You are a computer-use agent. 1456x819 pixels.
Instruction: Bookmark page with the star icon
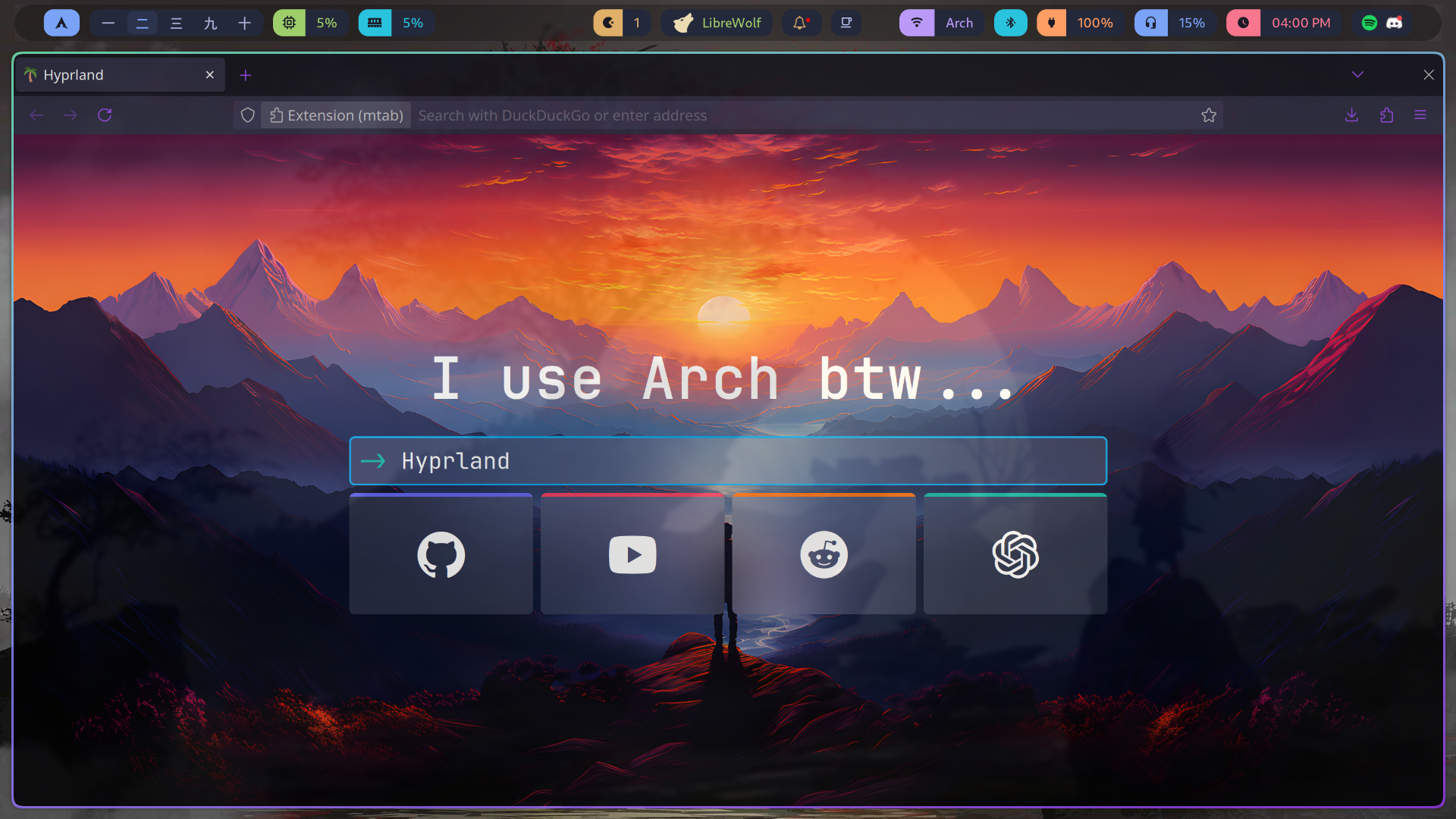click(x=1209, y=115)
